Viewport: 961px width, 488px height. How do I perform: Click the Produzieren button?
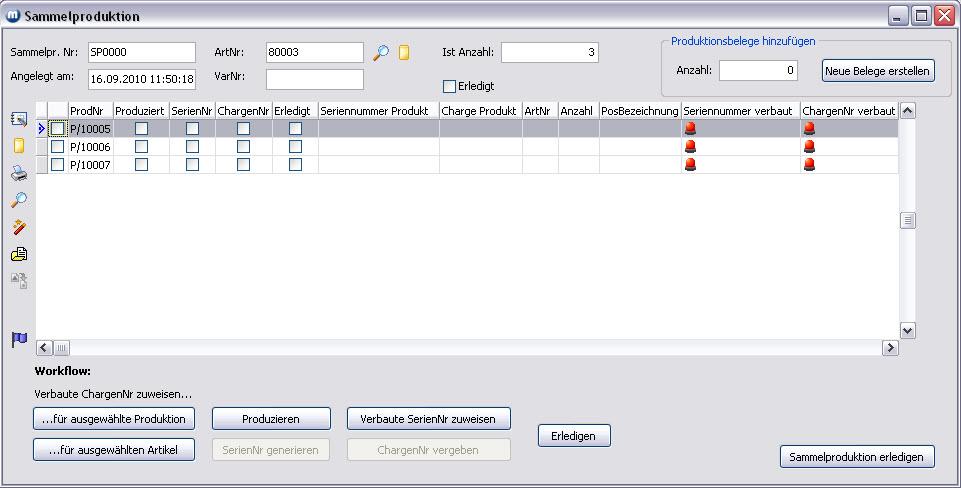pos(271,419)
